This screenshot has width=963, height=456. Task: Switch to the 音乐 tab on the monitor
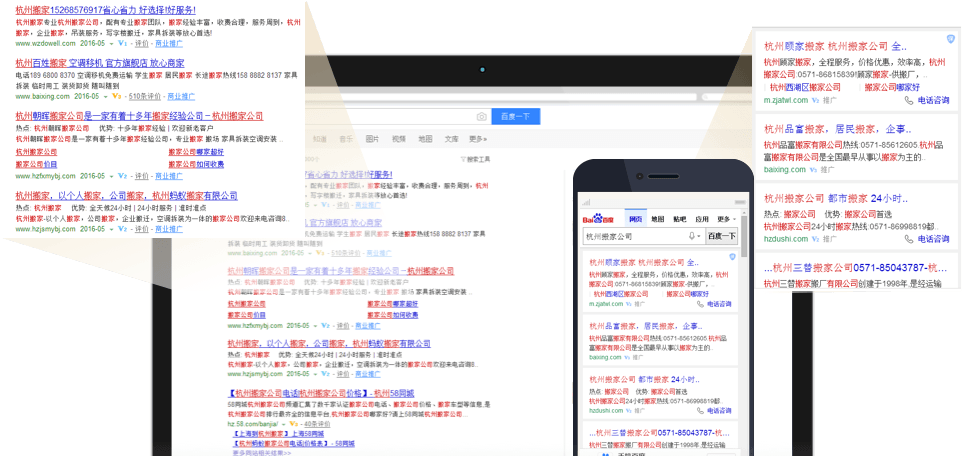pyautogui.click(x=346, y=140)
